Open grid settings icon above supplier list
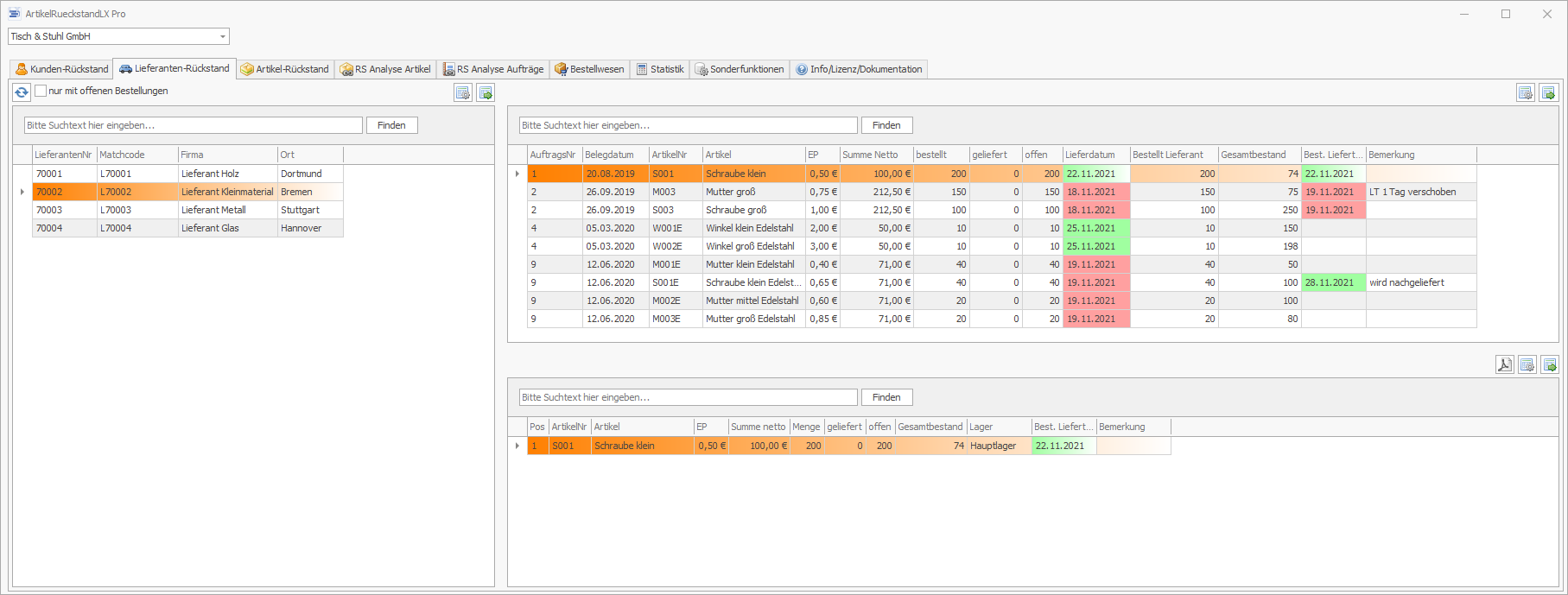 tap(463, 92)
